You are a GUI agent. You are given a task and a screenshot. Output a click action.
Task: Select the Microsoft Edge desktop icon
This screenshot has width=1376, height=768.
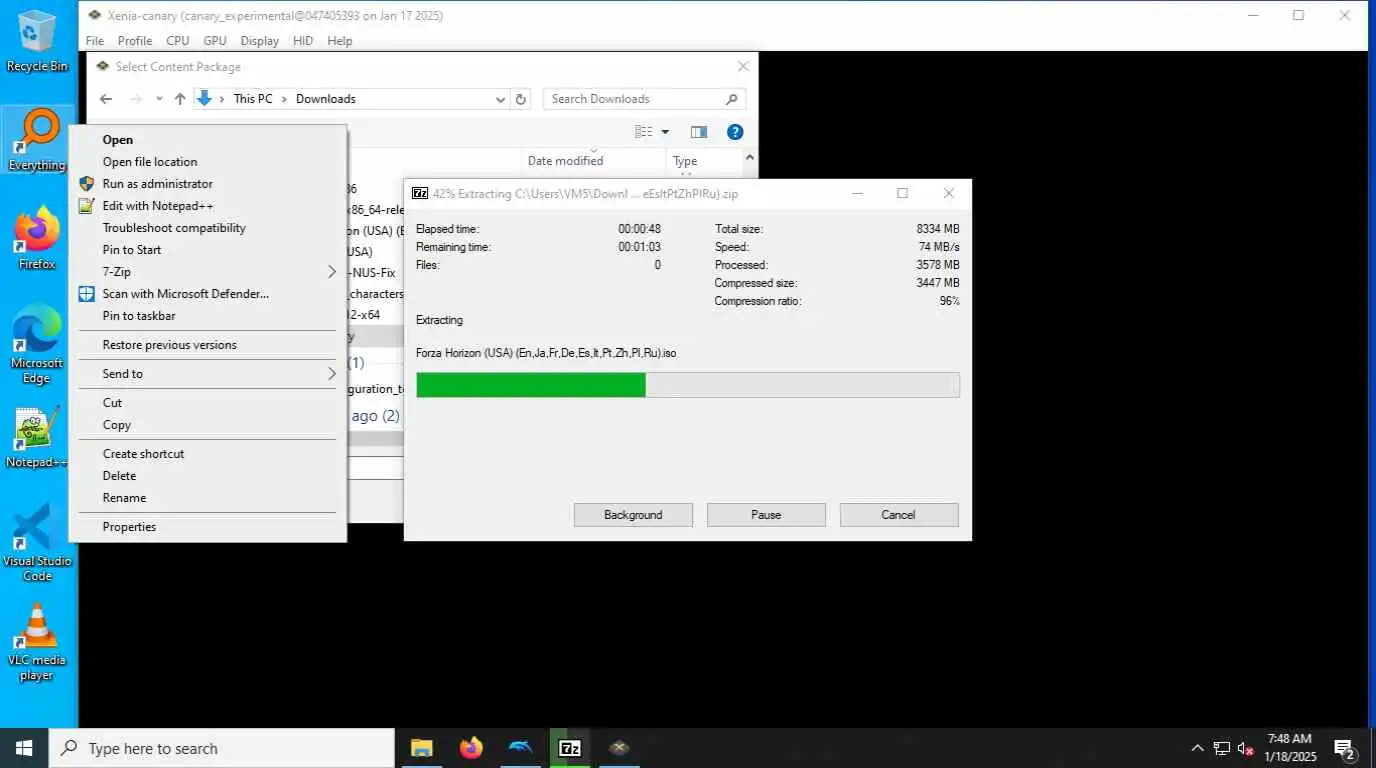coord(37,345)
